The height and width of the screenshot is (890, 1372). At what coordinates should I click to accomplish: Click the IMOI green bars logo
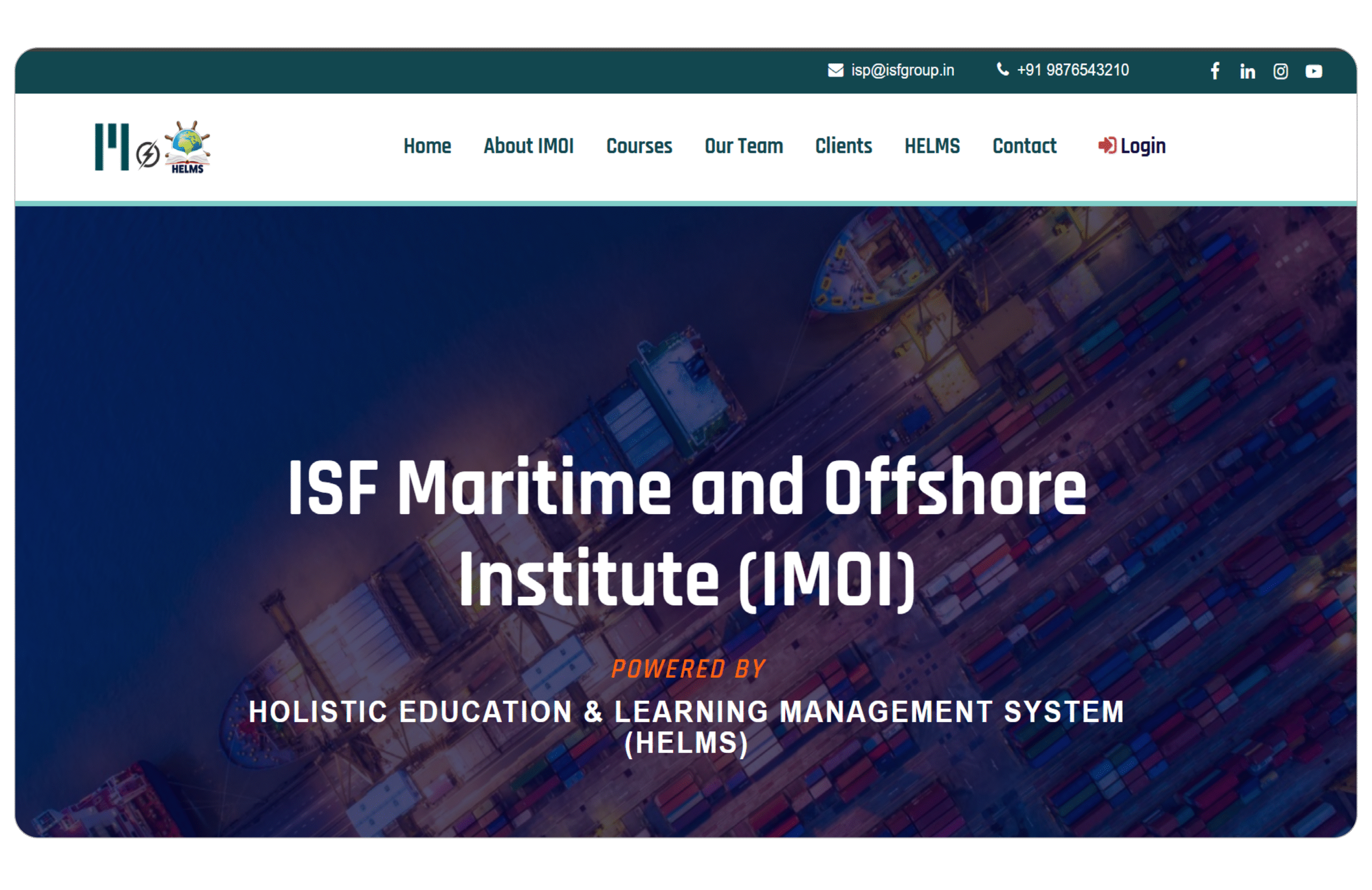(x=111, y=146)
